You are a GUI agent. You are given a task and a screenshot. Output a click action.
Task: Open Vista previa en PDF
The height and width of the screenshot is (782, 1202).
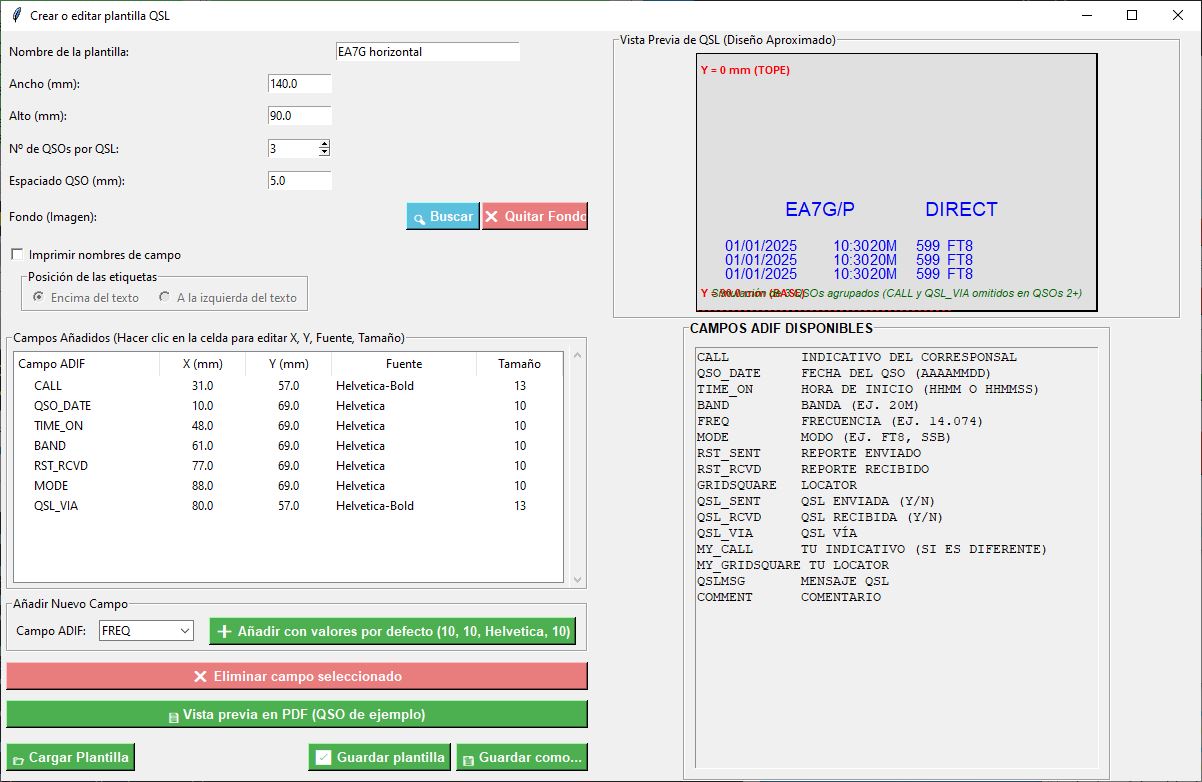coord(296,714)
